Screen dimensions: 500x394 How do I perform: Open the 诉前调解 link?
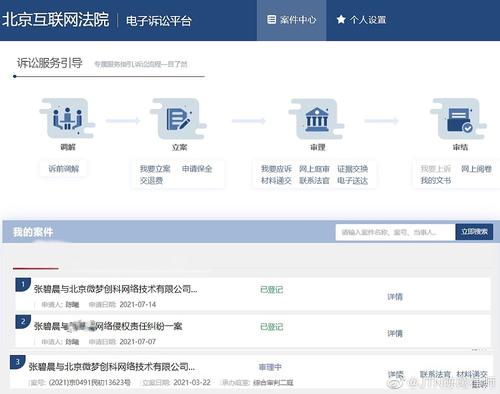point(64,169)
